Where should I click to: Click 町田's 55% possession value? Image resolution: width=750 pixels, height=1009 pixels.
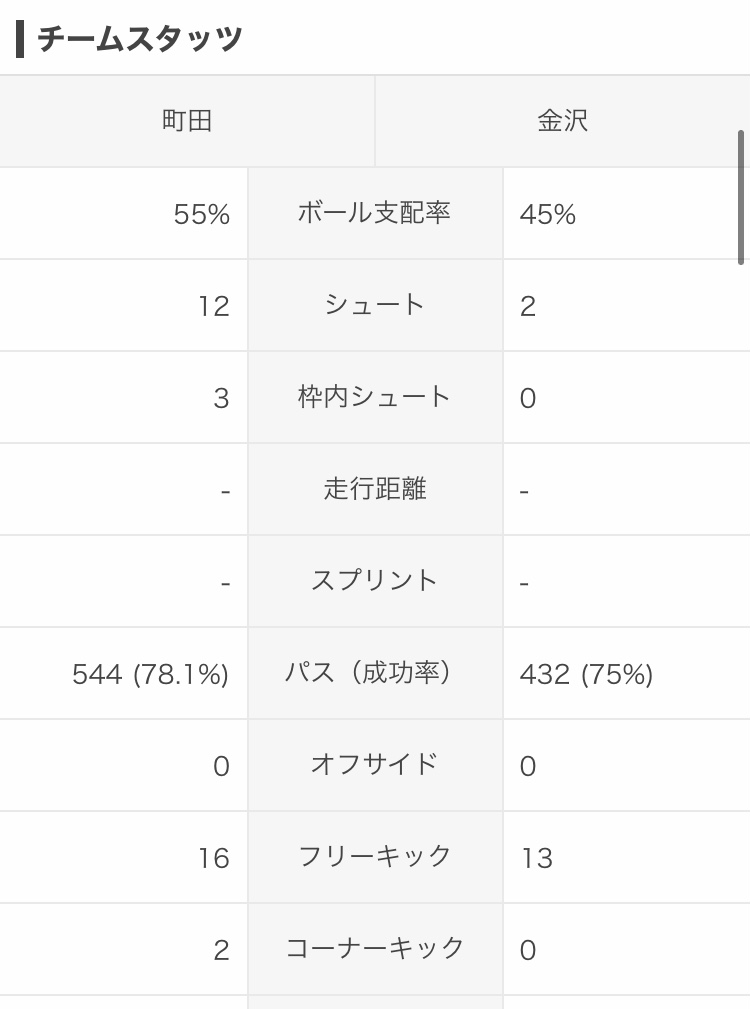point(201,214)
